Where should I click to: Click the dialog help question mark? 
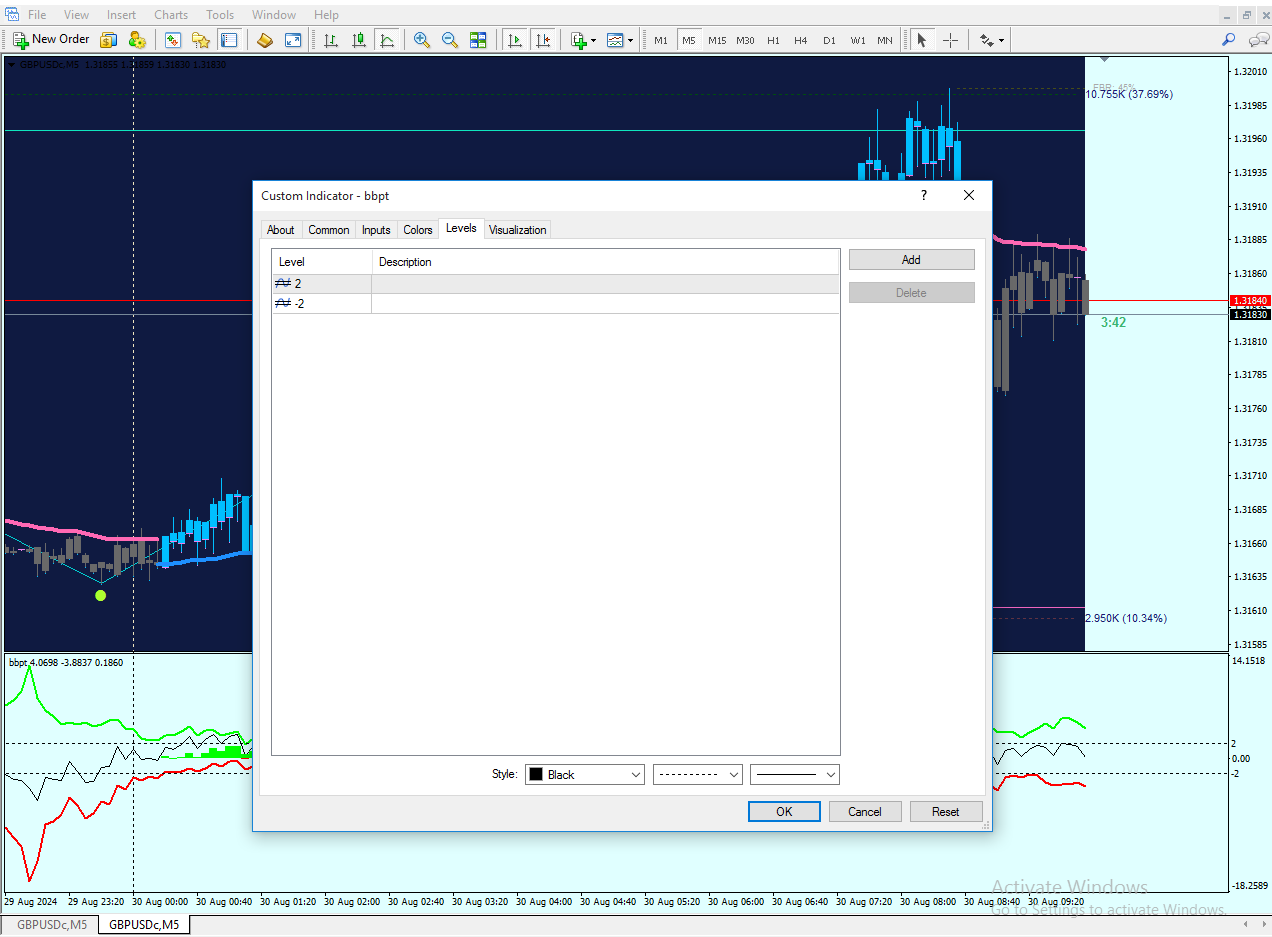[x=923, y=196]
